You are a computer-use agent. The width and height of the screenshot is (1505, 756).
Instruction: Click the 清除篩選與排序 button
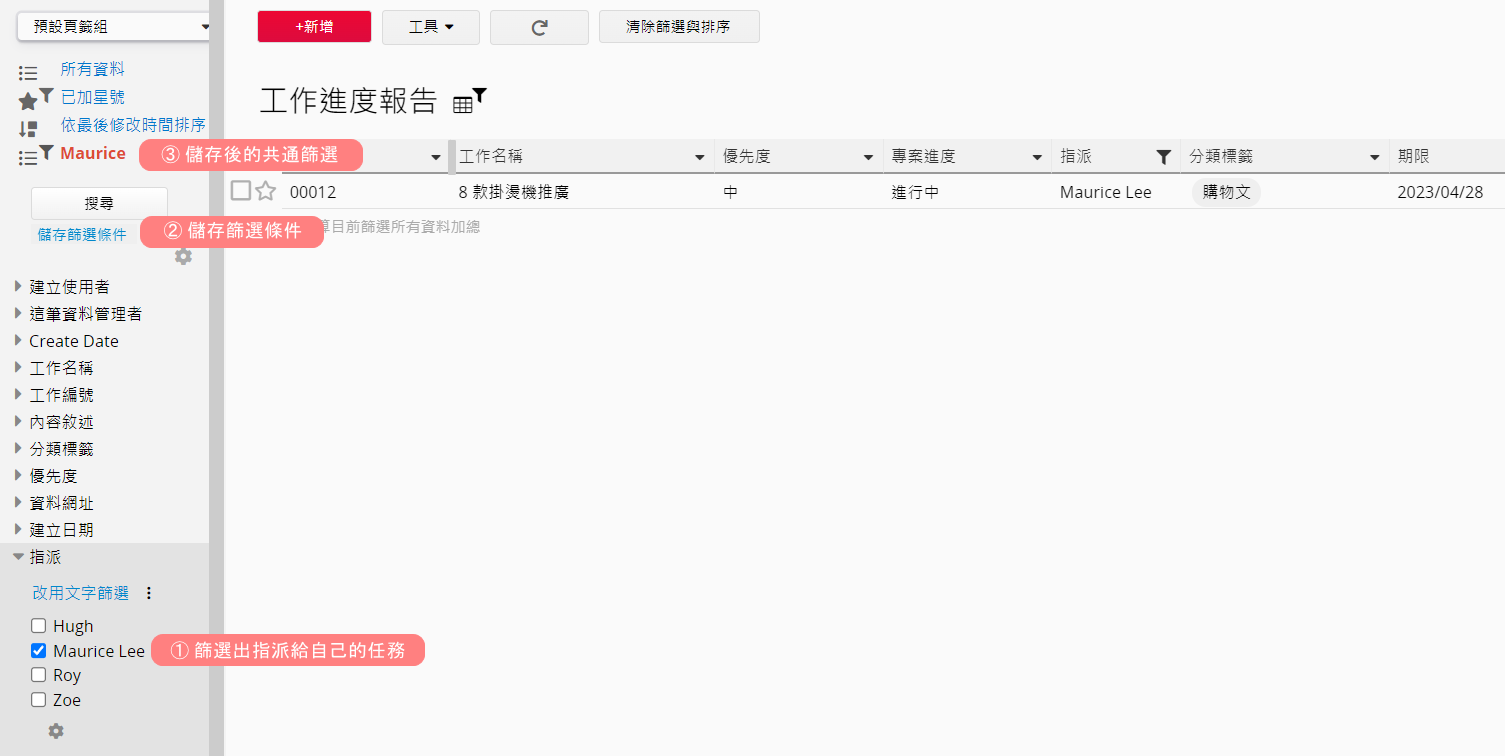[679, 27]
